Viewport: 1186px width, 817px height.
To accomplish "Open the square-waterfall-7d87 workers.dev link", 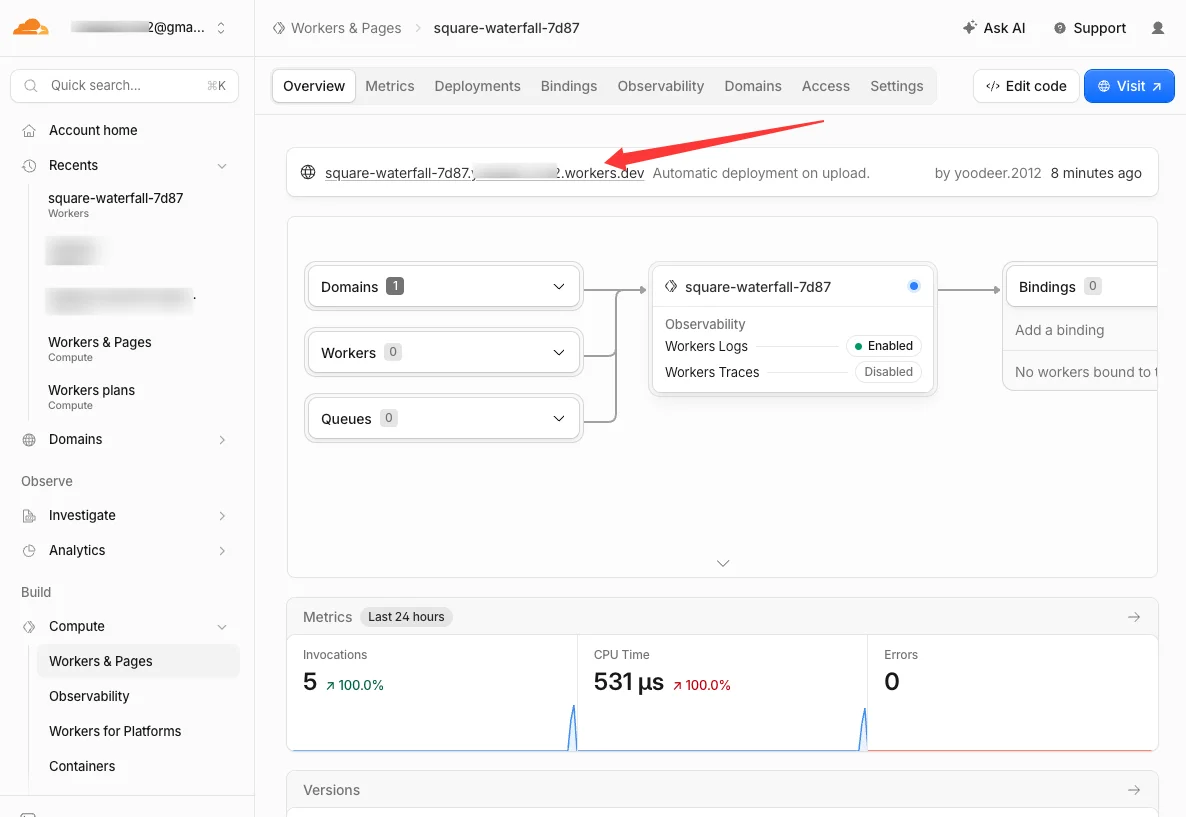I will point(484,173).
